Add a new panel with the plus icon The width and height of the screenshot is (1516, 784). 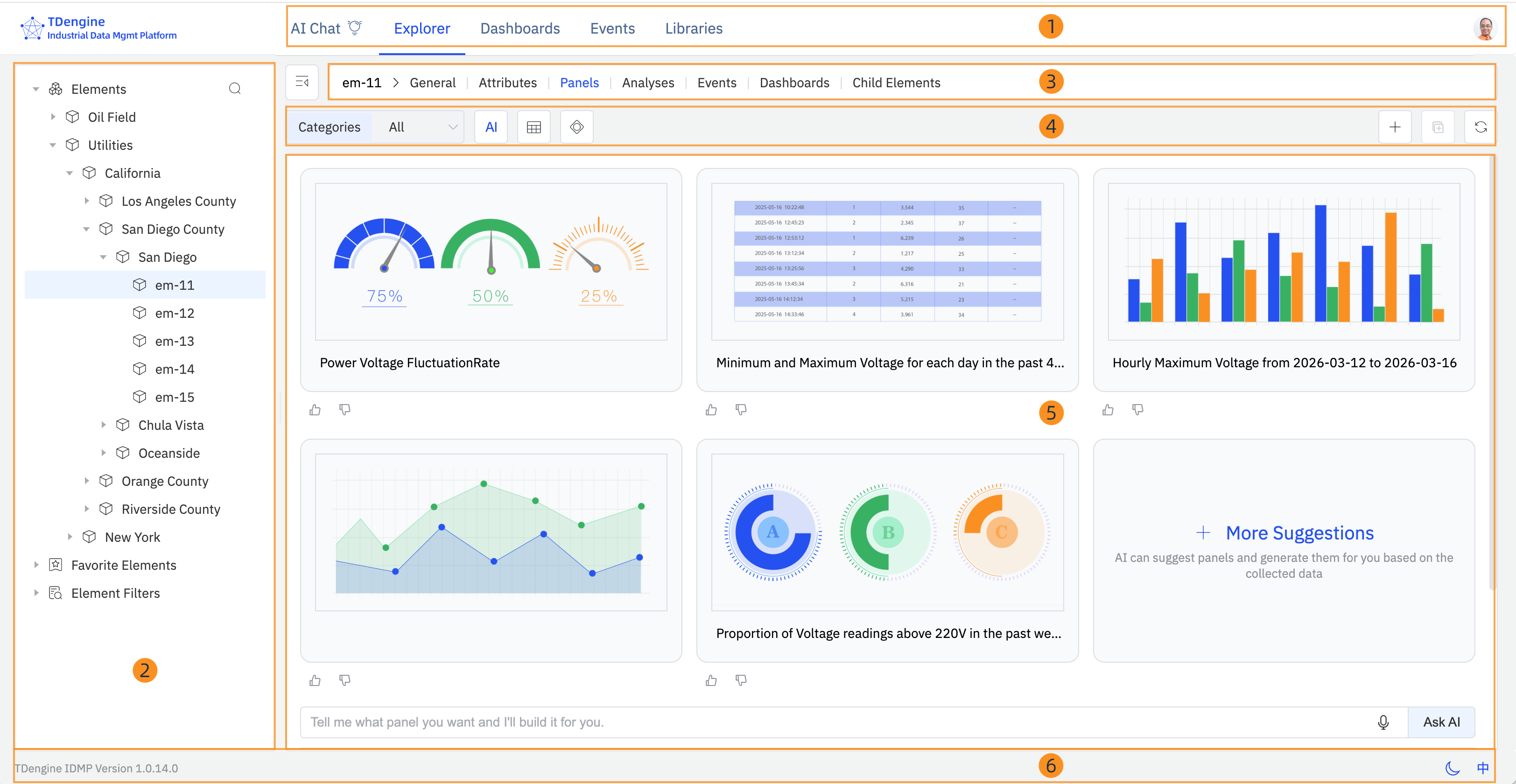(1396, 126)
